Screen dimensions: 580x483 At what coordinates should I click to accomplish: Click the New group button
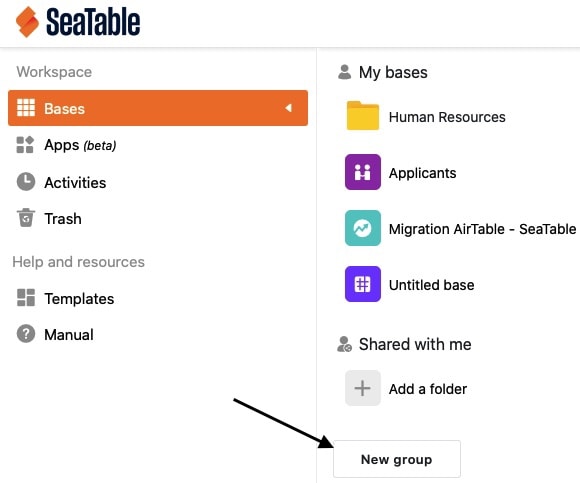click(x=397, y=459)
